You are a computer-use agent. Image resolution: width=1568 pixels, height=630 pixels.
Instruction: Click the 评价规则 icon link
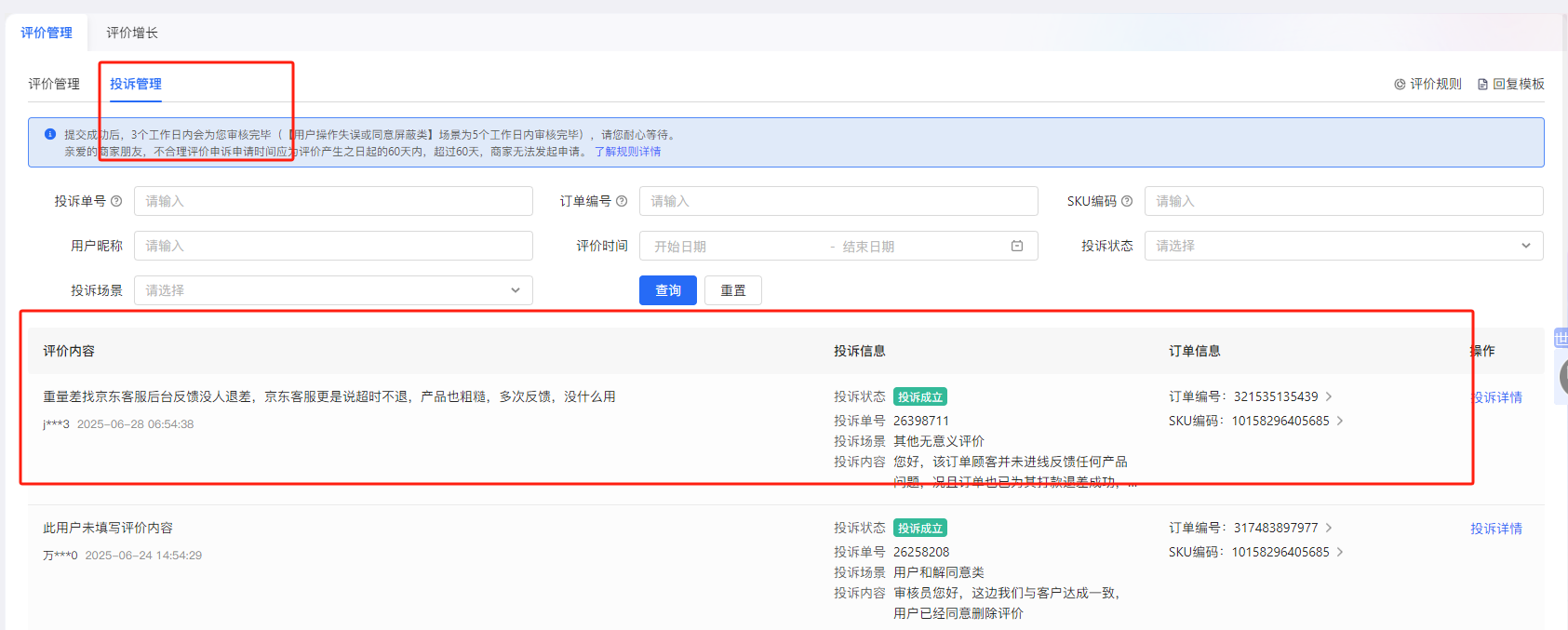pyautogui.click(x=1400, y=84)
